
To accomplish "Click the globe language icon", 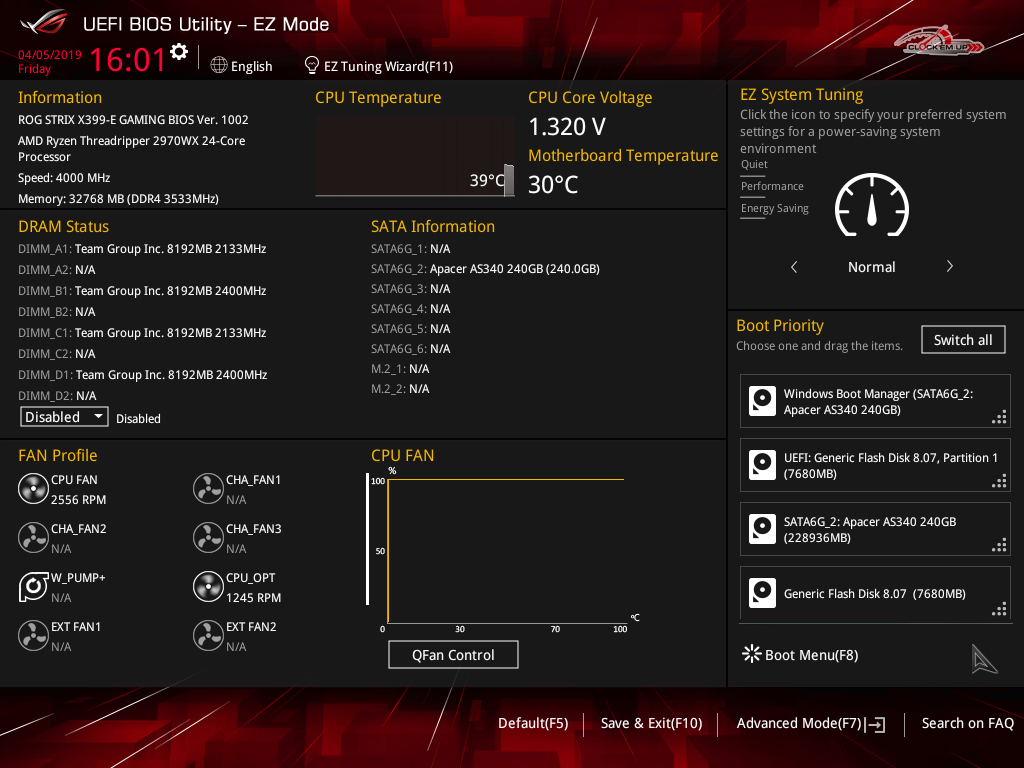I will 220,66.
